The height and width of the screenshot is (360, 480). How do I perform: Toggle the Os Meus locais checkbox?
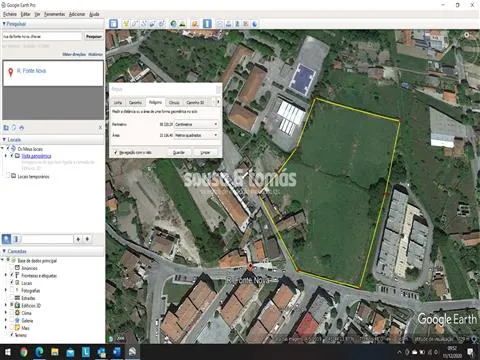click(8, 148)
